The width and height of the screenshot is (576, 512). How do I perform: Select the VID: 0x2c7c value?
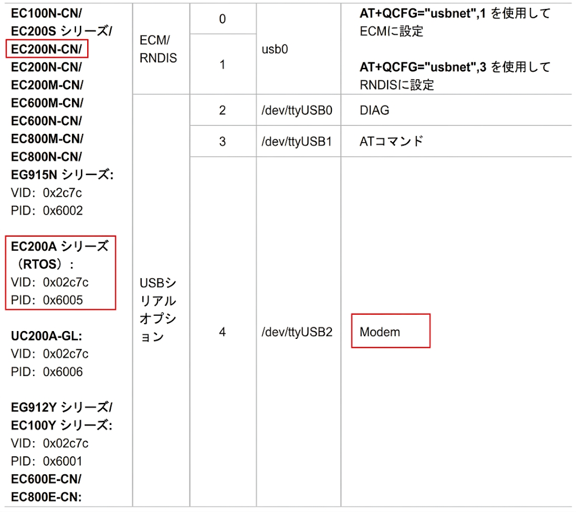[x=46, y=193]
